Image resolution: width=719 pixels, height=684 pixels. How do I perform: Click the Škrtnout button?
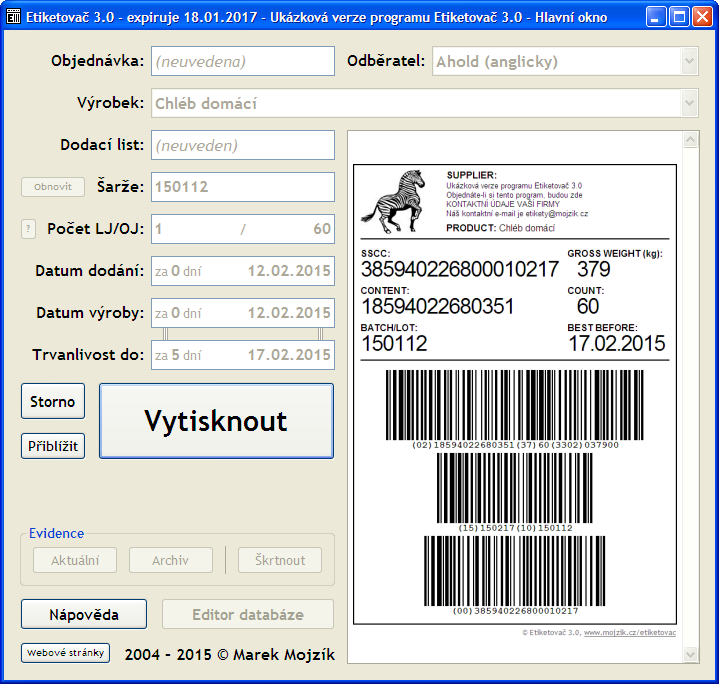tap(280, 560)
